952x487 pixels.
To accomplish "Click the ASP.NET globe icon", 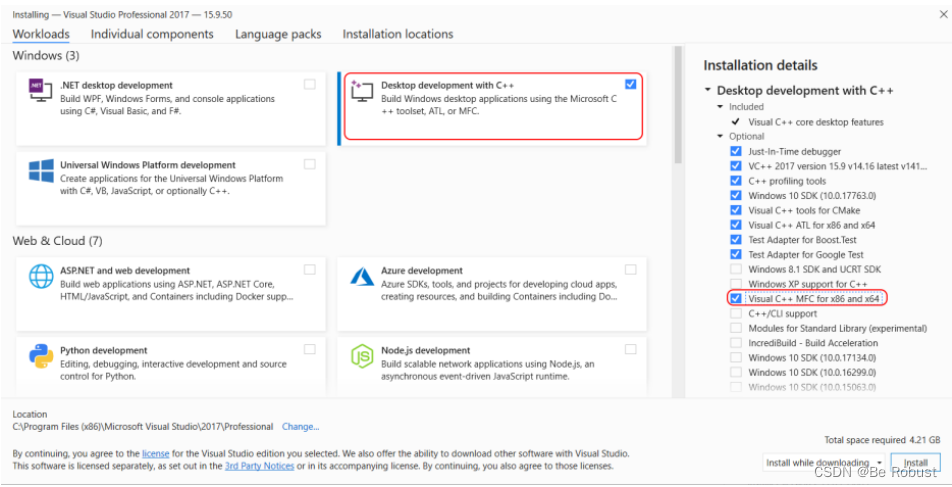I will [x=41, y=276].
